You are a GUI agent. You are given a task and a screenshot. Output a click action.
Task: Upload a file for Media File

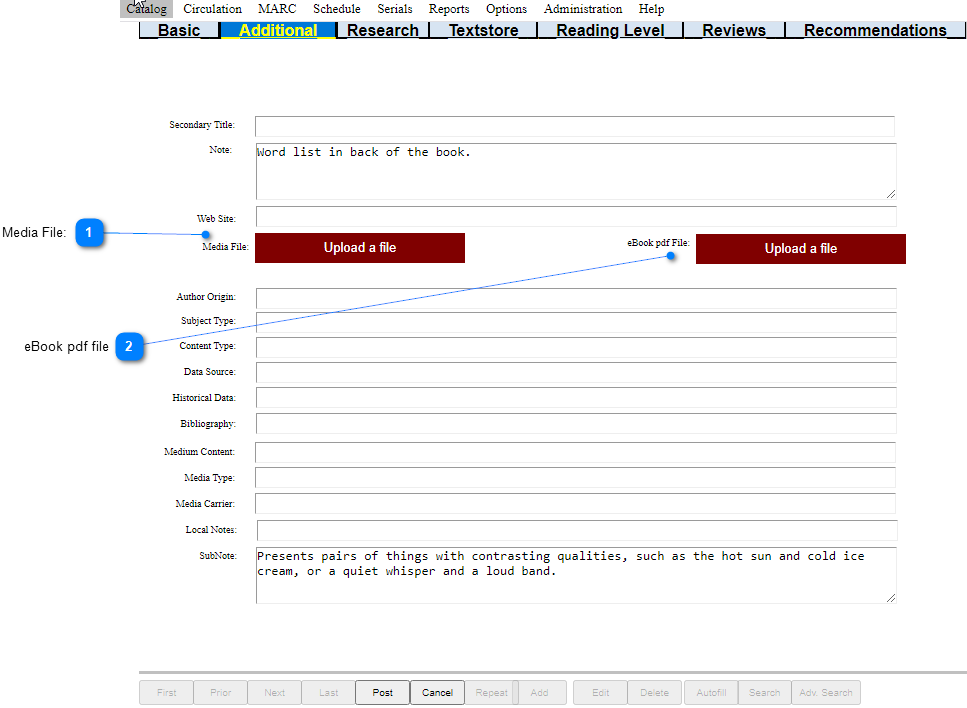tap(360, 248)
